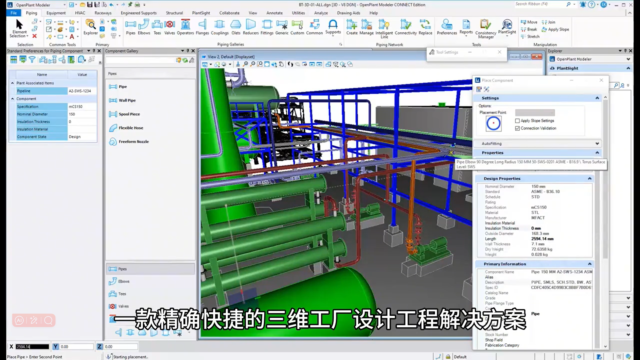
Task: Collapse the Design Properties section
Action: click(x=589, y=179)
